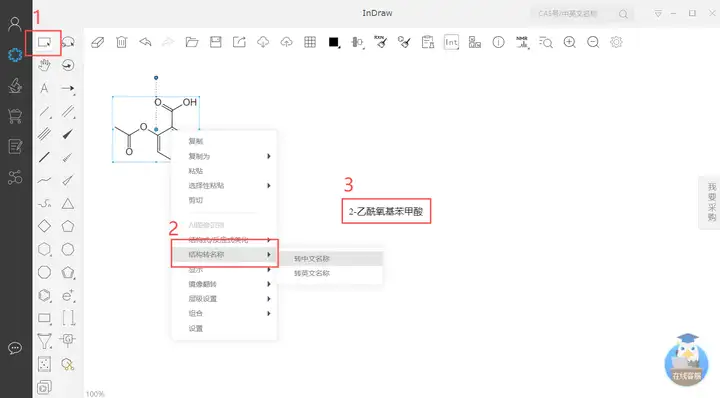Zoom in with the plus magnifier
The height and width of the screenshot is (398, 720).
coord(569,42)
